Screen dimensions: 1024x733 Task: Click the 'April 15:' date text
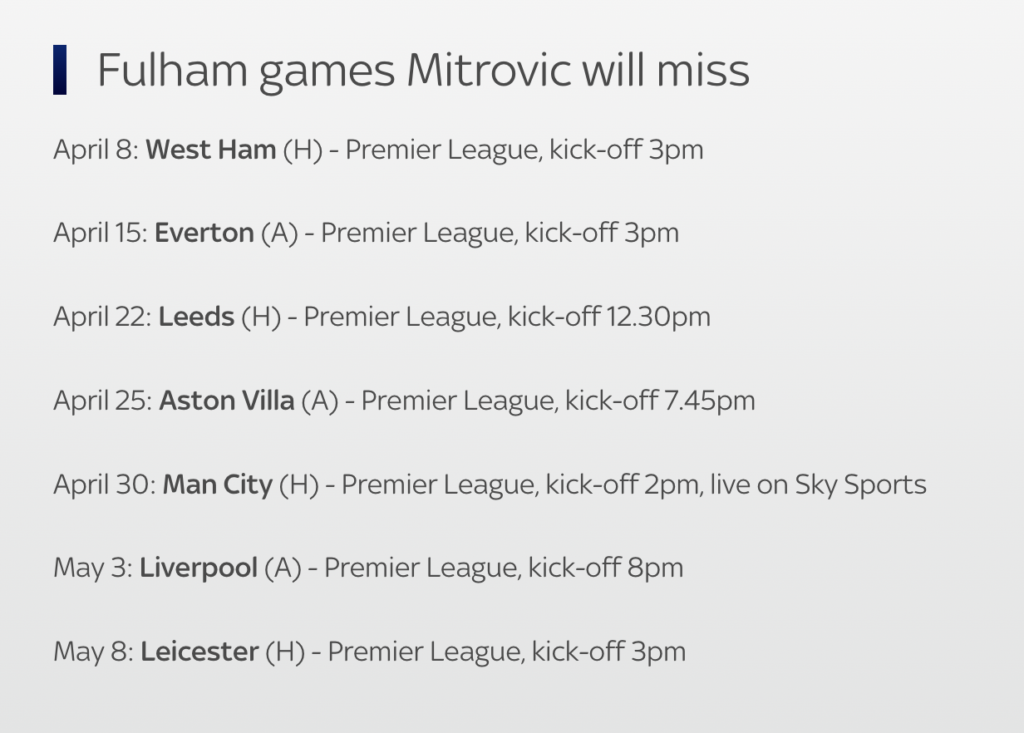(x=101, y=234)
